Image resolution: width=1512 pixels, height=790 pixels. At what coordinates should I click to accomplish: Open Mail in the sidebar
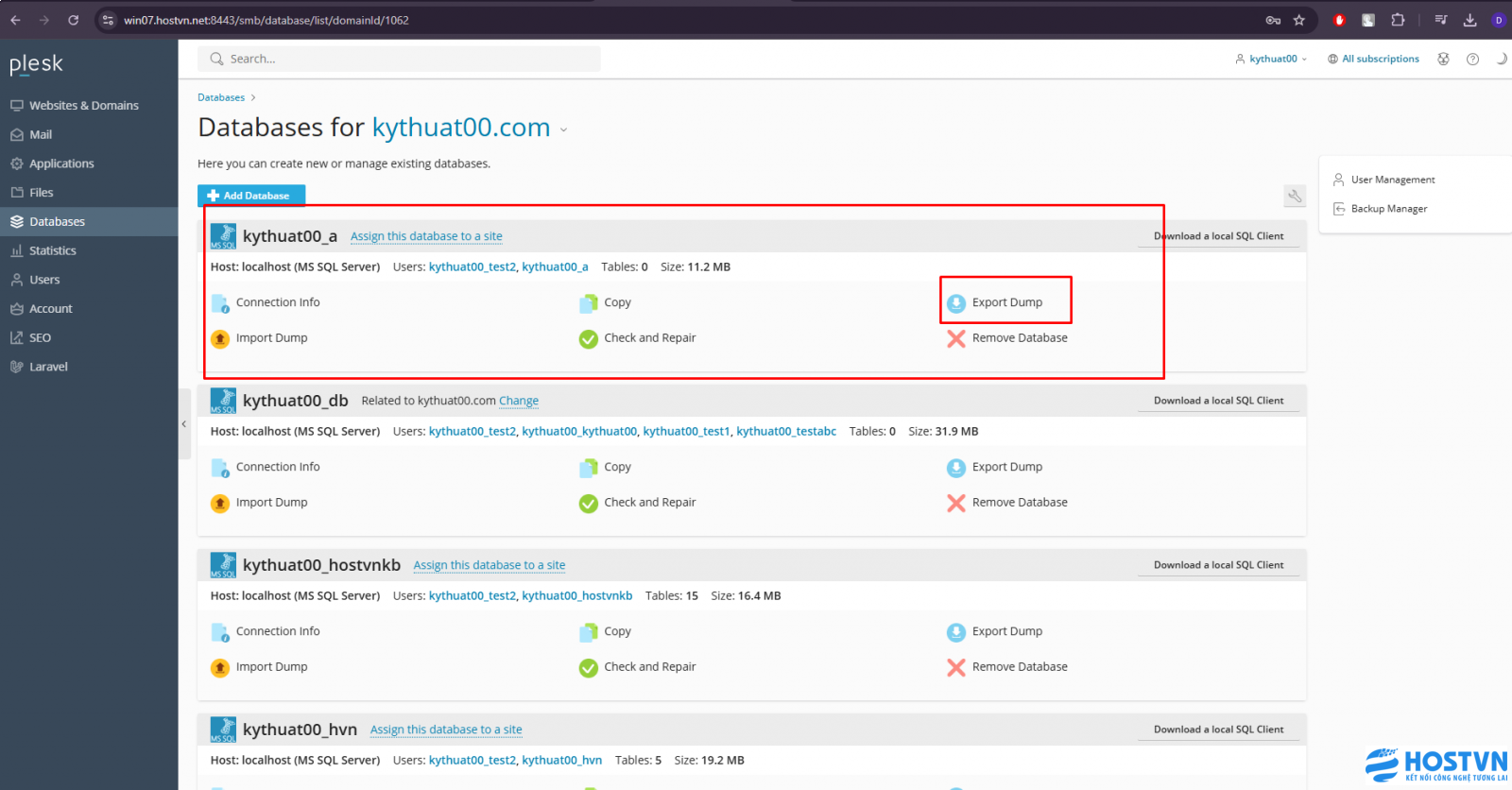89,135
